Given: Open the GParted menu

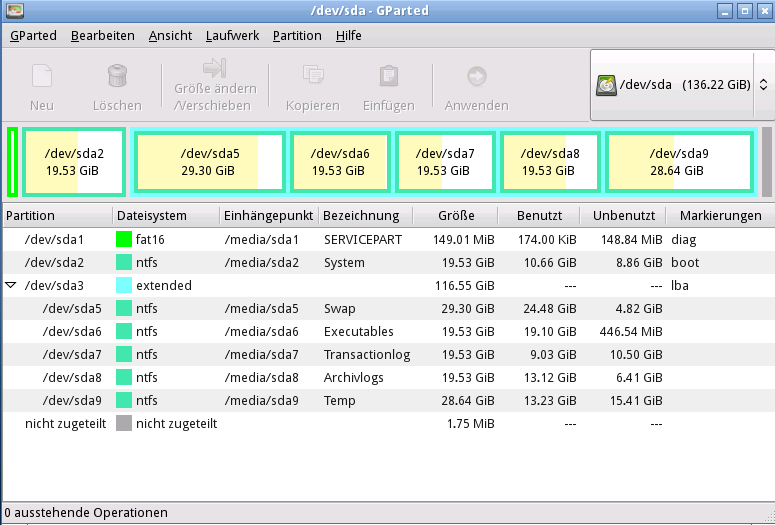Looking at the screenshot, I should (x=33, y=36).
